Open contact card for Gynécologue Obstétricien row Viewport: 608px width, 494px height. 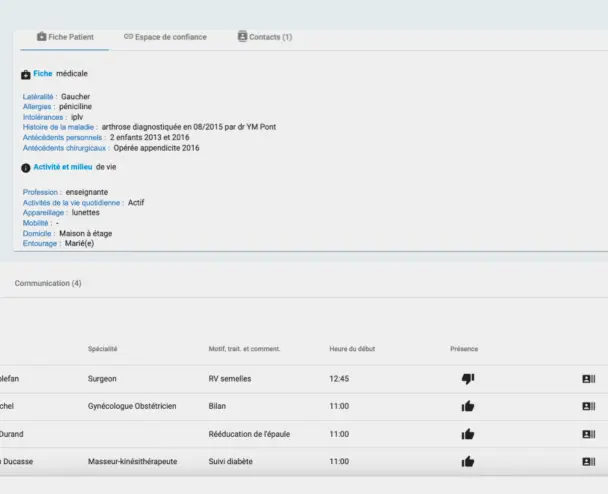click(x=588, y=407)
